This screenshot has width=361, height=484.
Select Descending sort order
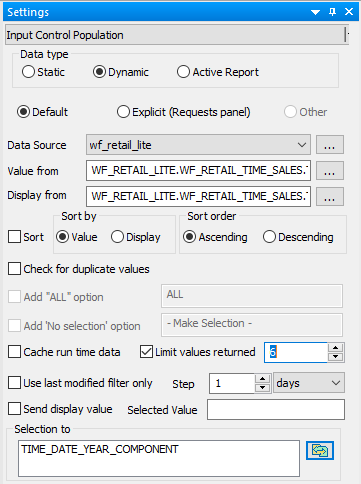pyautogui.click(x=298, y=237)
